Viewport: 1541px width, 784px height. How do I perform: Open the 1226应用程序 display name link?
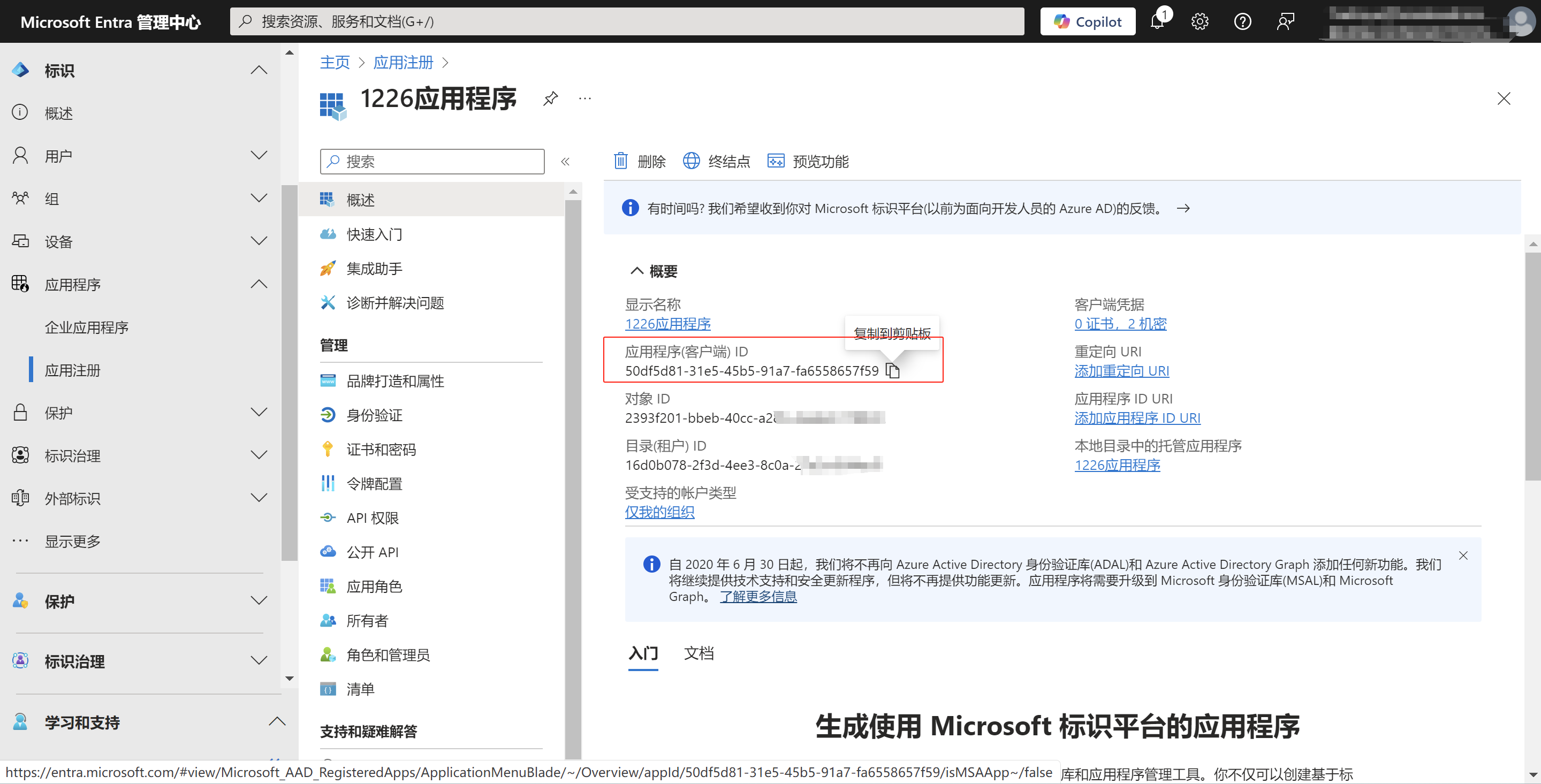point(667,324)
